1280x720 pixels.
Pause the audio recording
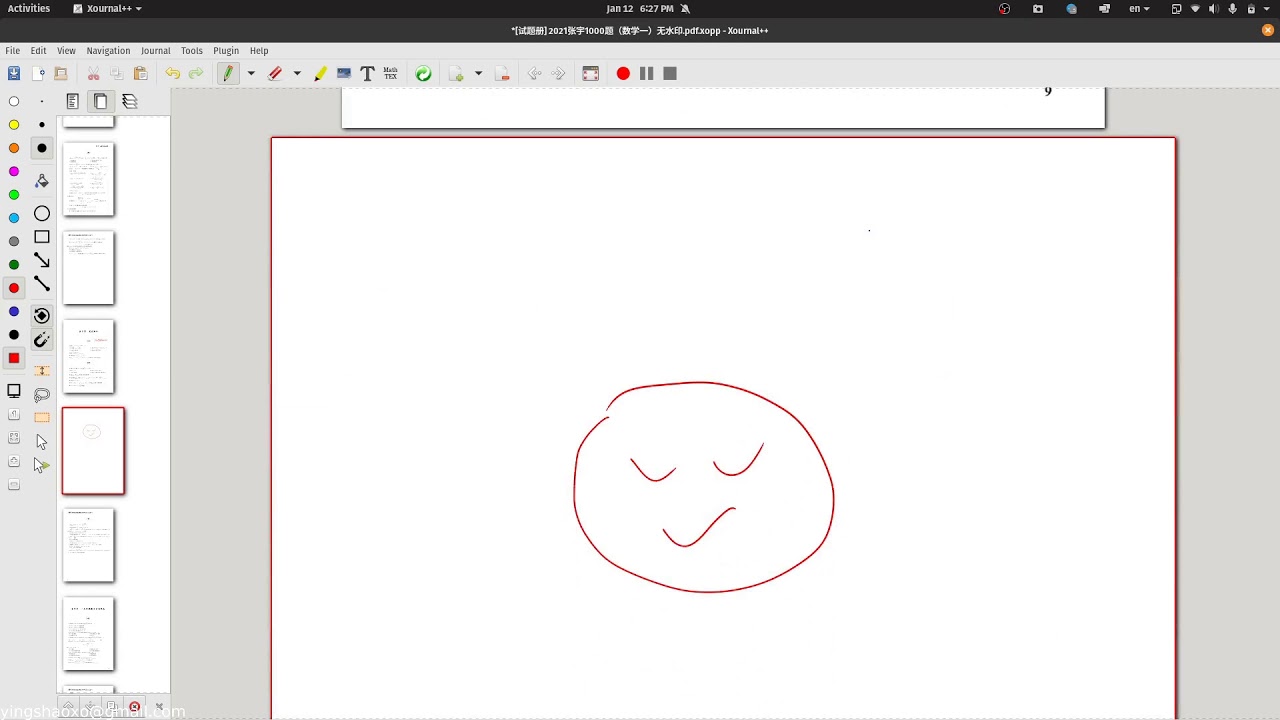(x=646, y=73)
